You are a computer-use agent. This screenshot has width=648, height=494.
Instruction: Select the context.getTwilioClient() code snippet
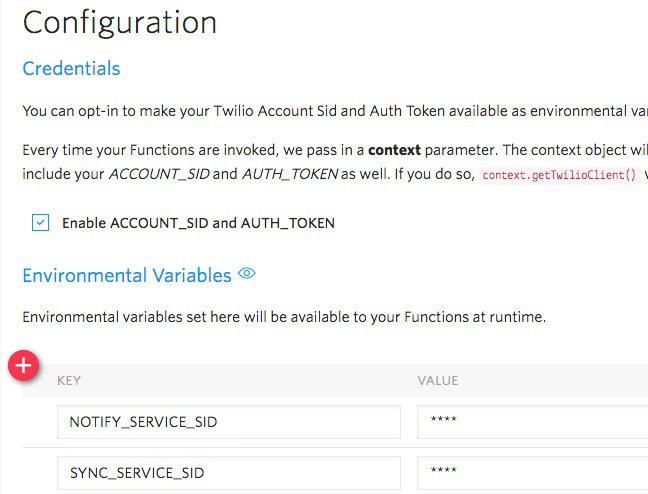[x=559, y=175]
